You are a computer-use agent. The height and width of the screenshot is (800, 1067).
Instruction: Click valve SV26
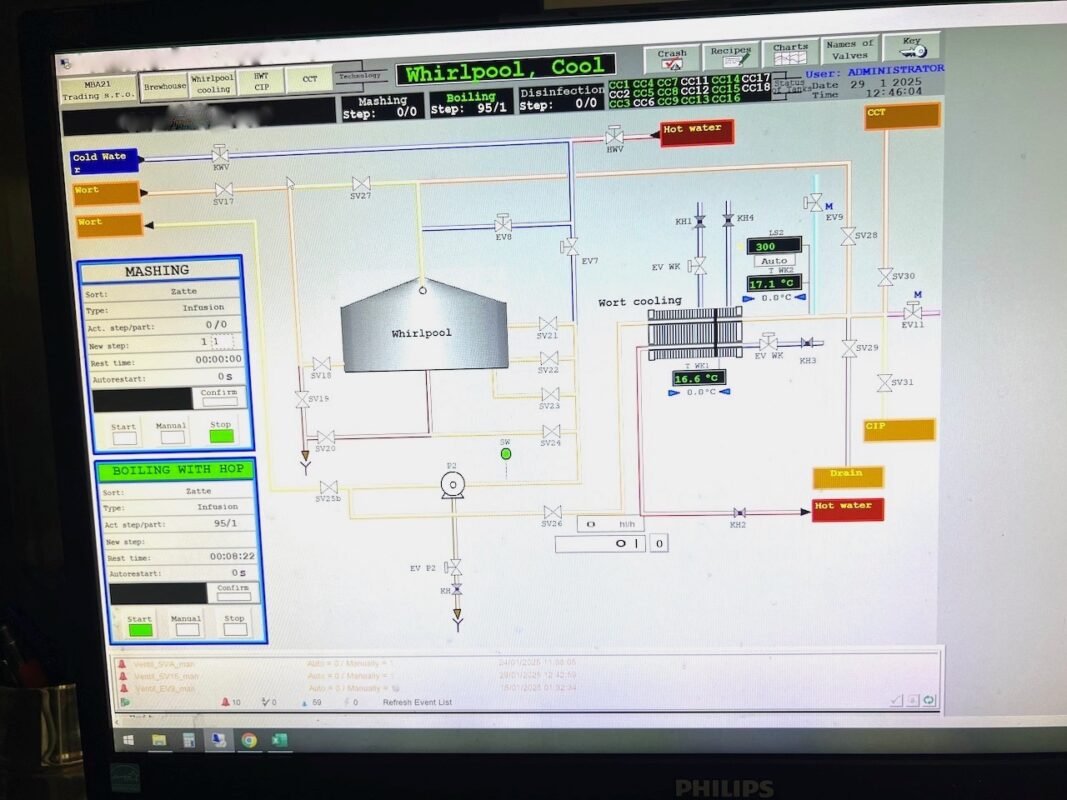(553, 512)
